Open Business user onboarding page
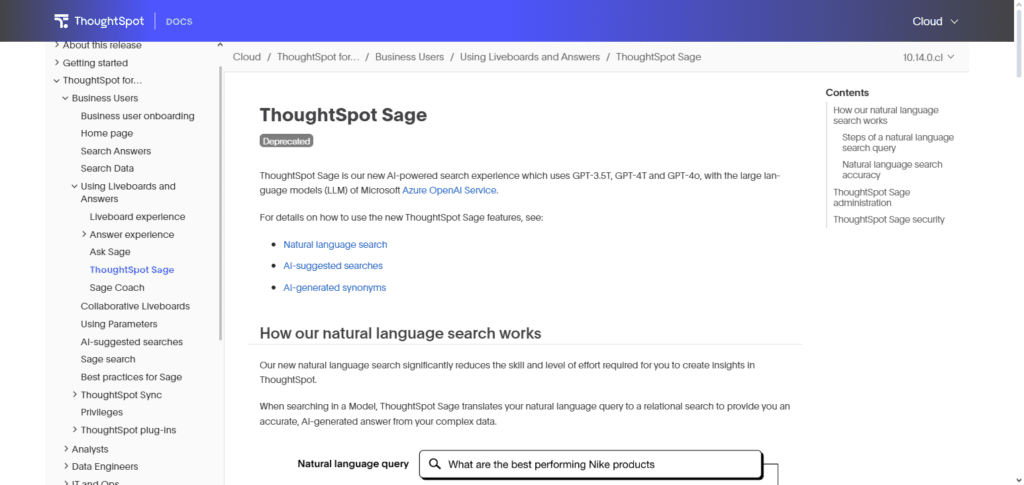The height and width of the screenshot is (485, 1024). (138, 116)
